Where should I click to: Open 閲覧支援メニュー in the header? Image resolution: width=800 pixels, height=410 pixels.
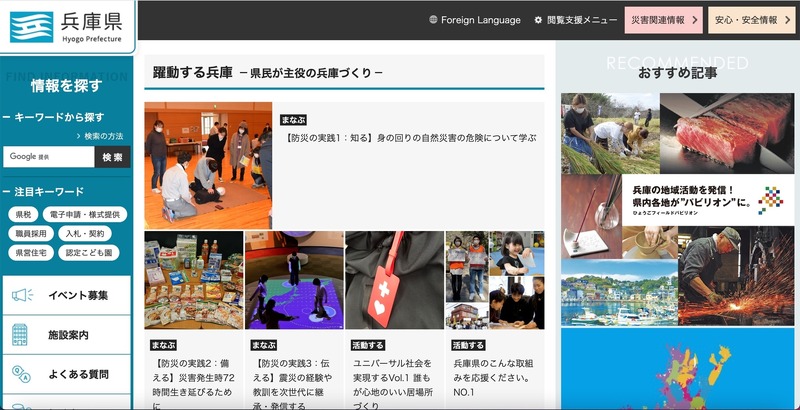[x=576, y=20]
